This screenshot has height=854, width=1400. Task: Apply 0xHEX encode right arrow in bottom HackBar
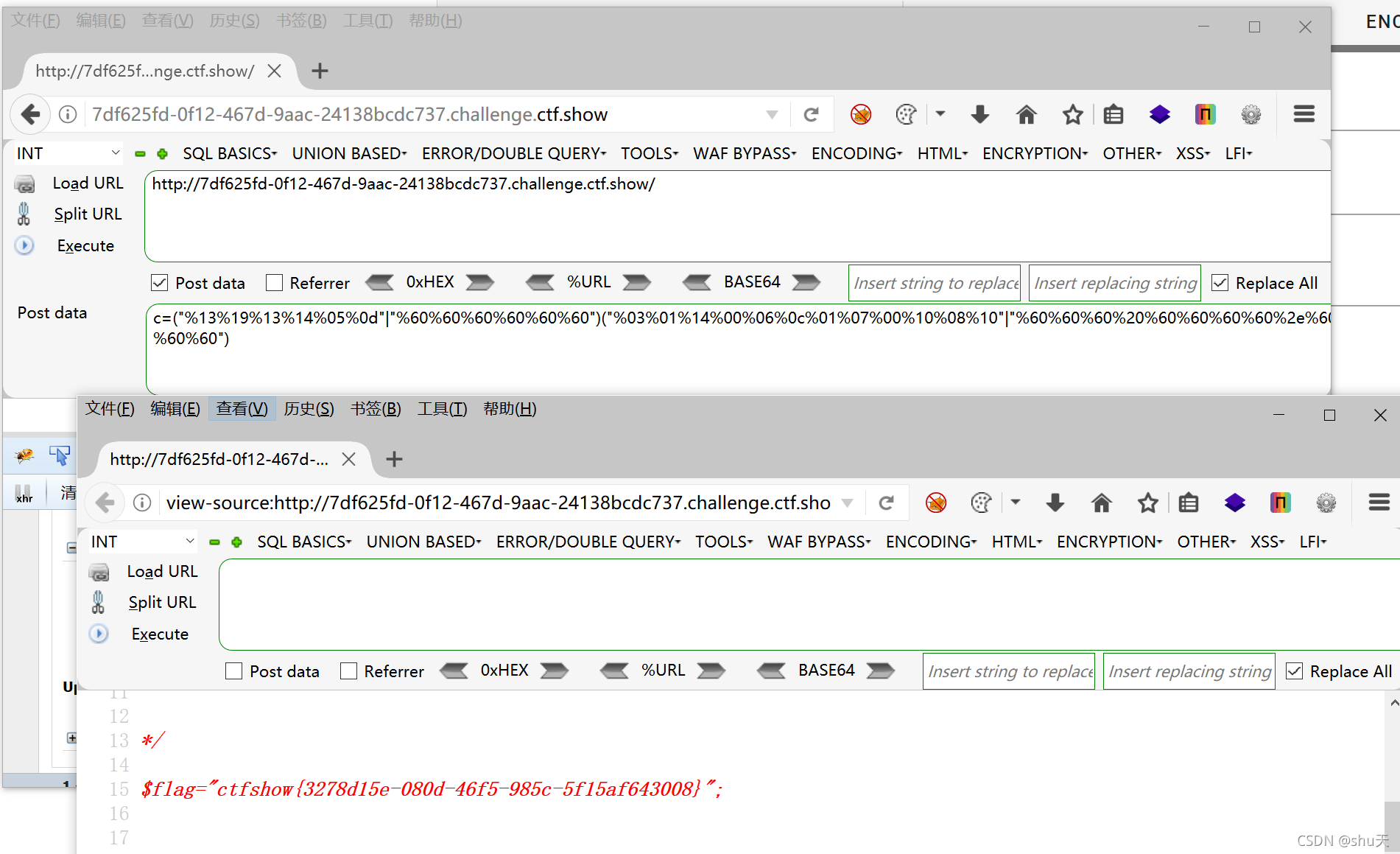(554, 671)
